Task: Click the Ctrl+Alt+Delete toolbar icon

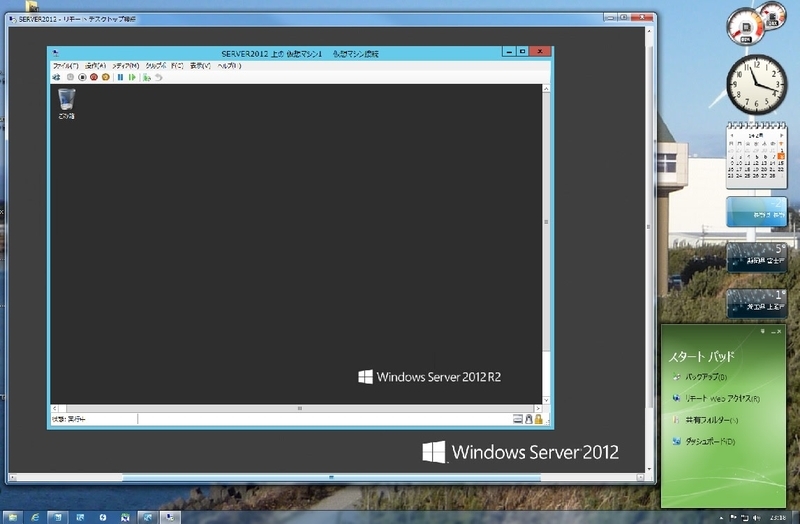Action: coord(56,77)
